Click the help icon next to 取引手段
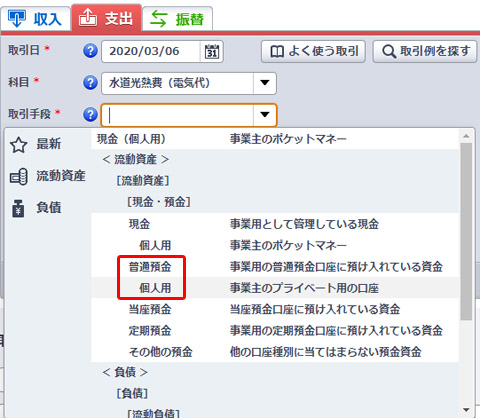The width and height of the screenshot is (480, 418). (x=90, y=114)
